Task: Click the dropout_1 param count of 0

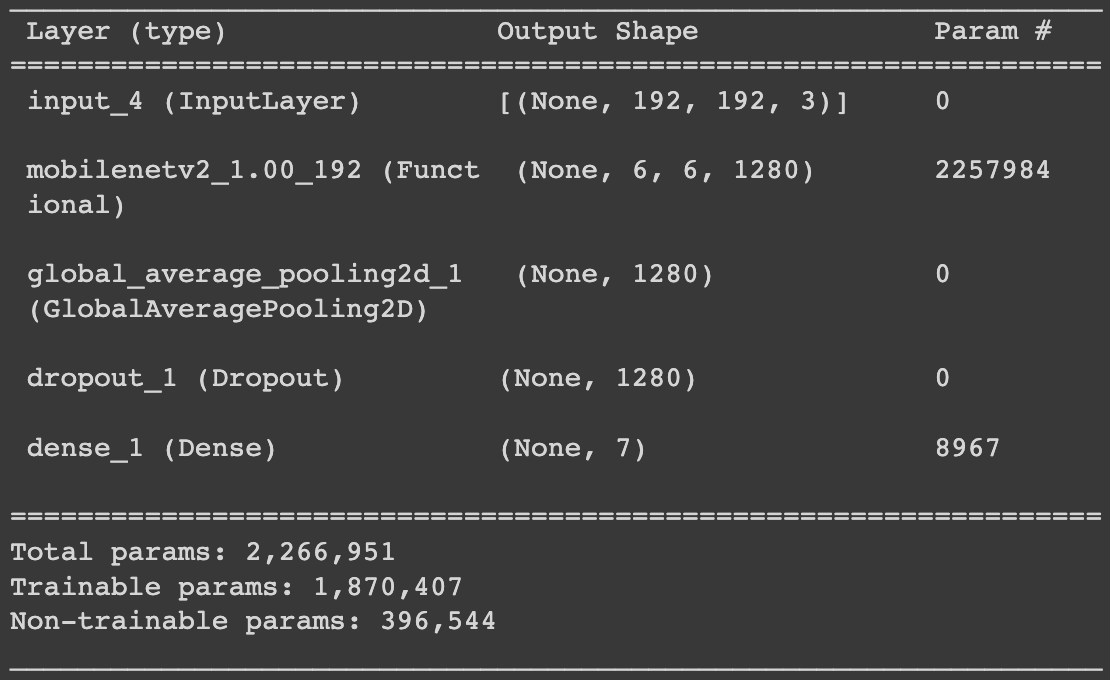Action: (942, 378)
